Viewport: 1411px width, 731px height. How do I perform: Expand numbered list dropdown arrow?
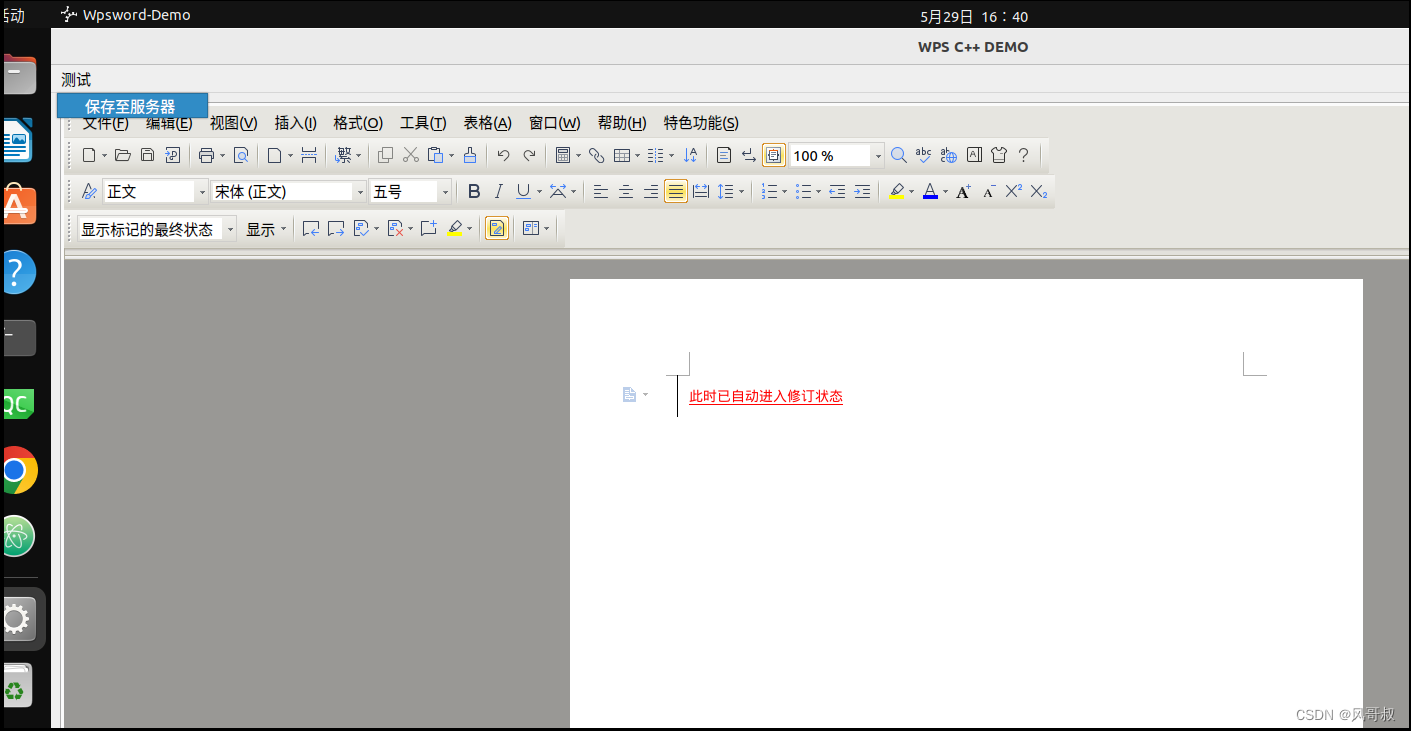tap(784, 192)
